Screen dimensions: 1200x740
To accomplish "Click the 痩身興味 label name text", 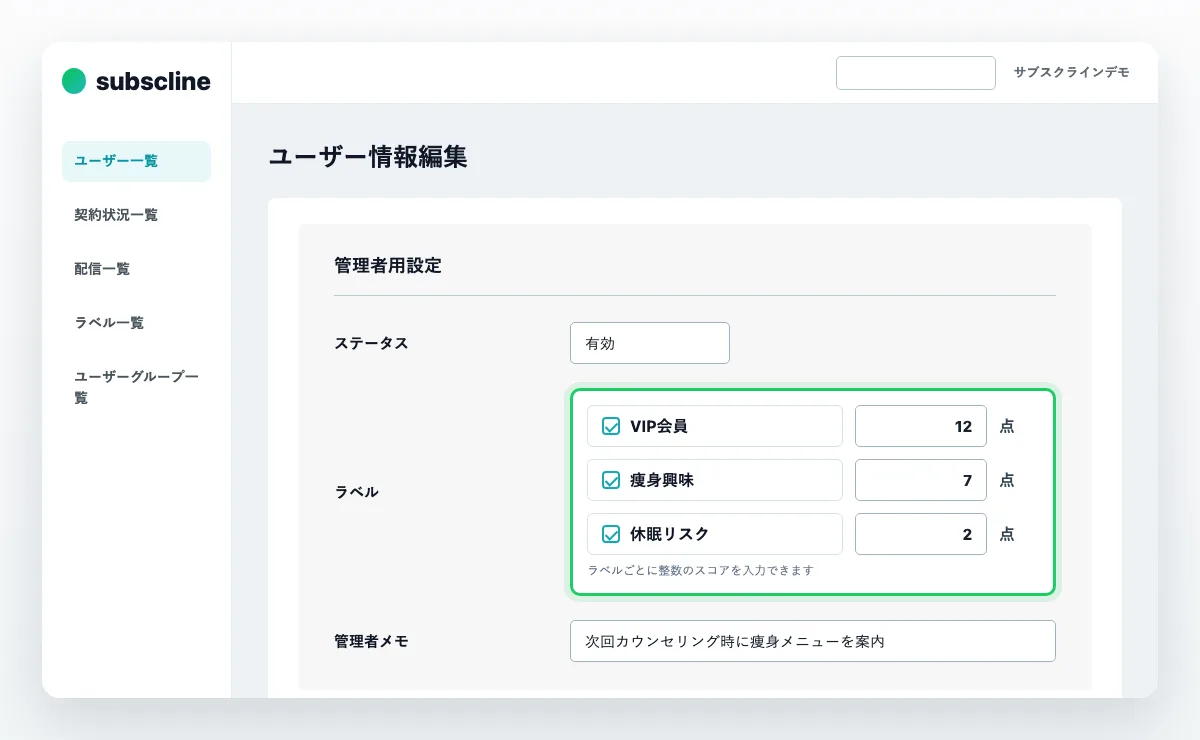I will [x=662, y=481].
